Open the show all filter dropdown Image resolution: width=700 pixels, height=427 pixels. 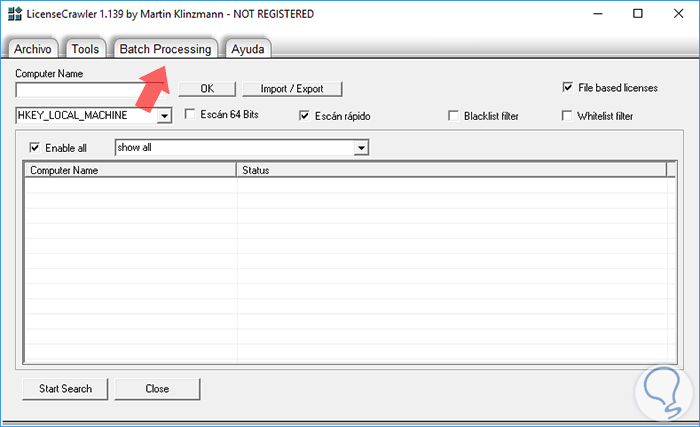(361, 147)
